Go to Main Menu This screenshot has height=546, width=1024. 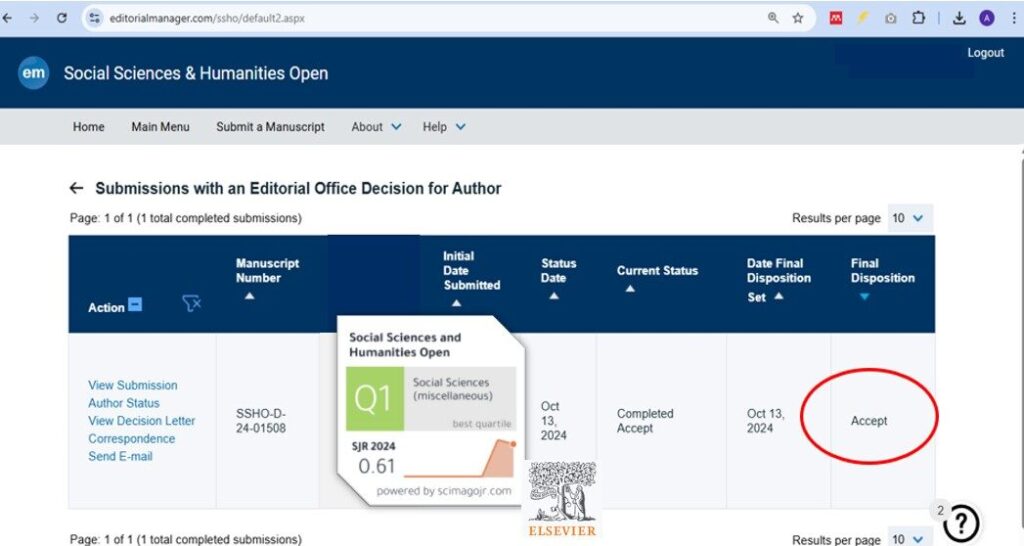click(x=160, y=127)
